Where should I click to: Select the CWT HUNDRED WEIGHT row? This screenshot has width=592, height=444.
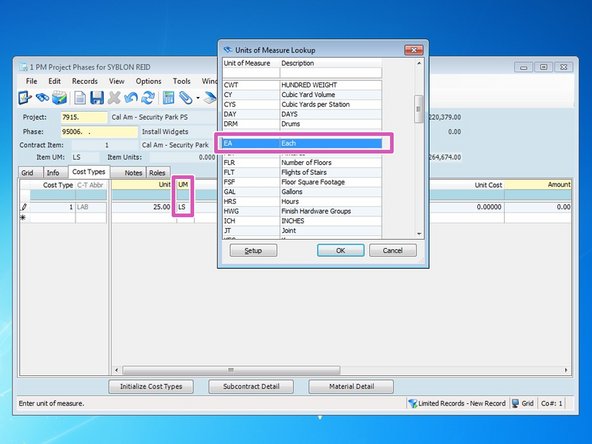click(x=302, y=85)
